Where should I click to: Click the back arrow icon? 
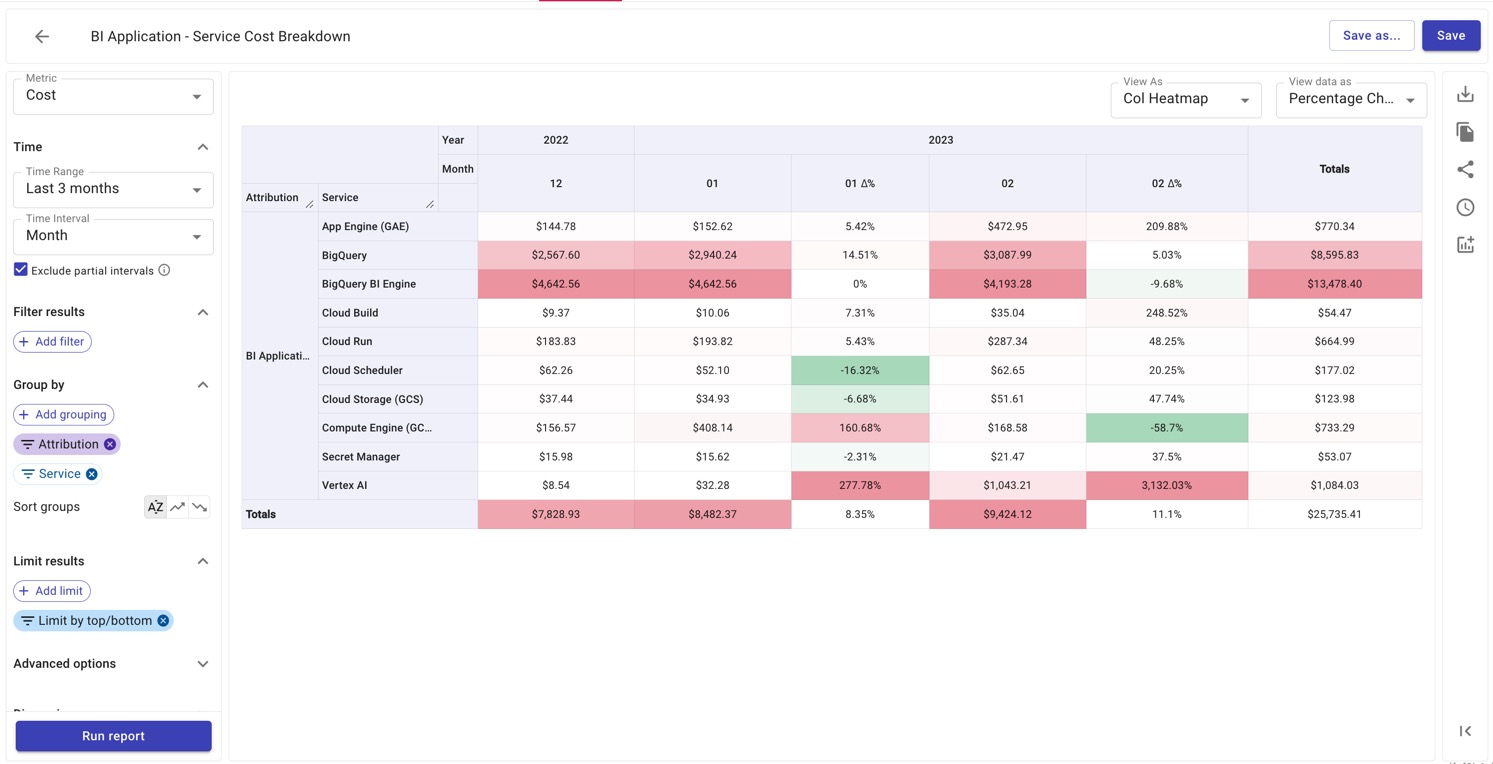pyautogui.click(x=42, y=36)
